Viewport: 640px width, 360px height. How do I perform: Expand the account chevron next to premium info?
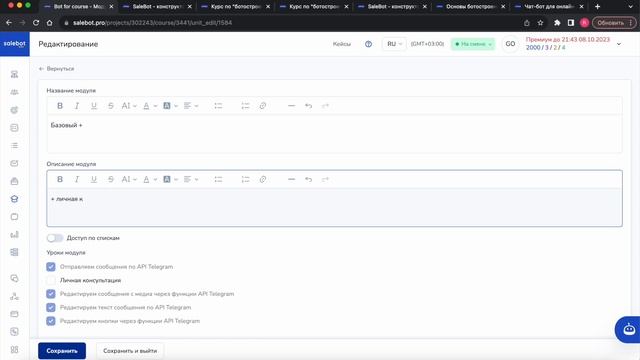(619, 44)
